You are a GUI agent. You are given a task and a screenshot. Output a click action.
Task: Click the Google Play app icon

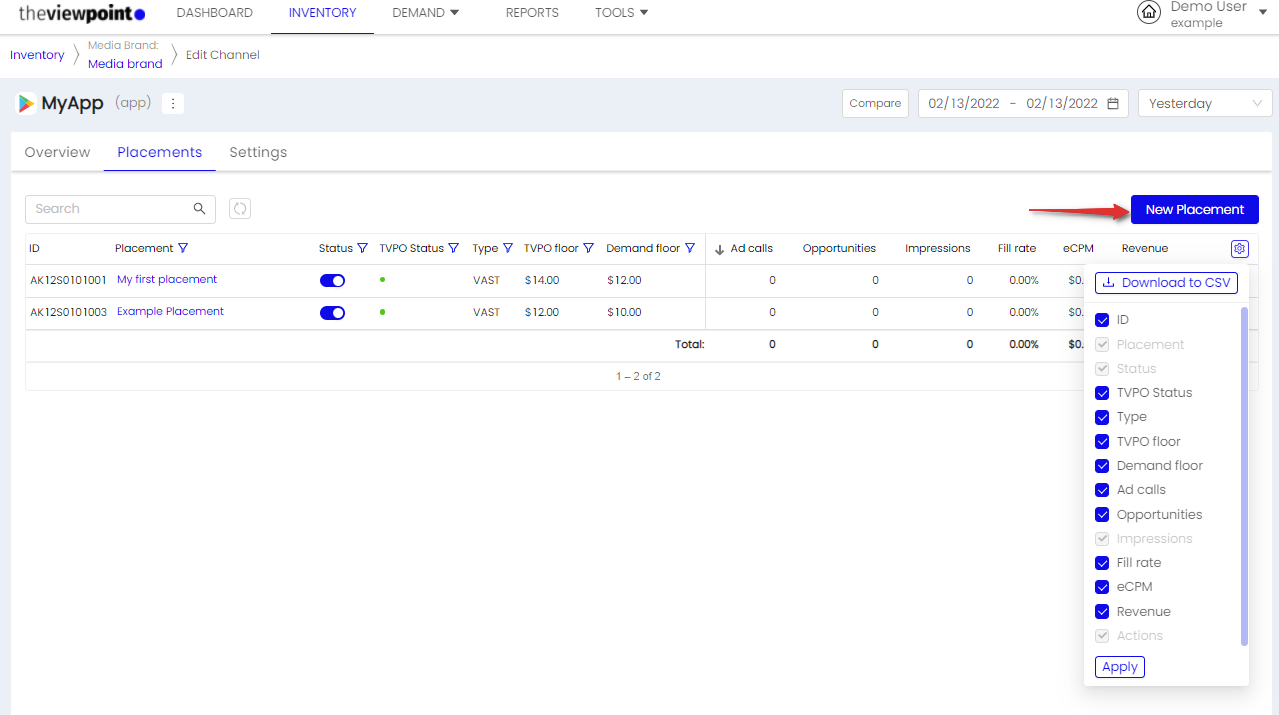pos(27,103)
